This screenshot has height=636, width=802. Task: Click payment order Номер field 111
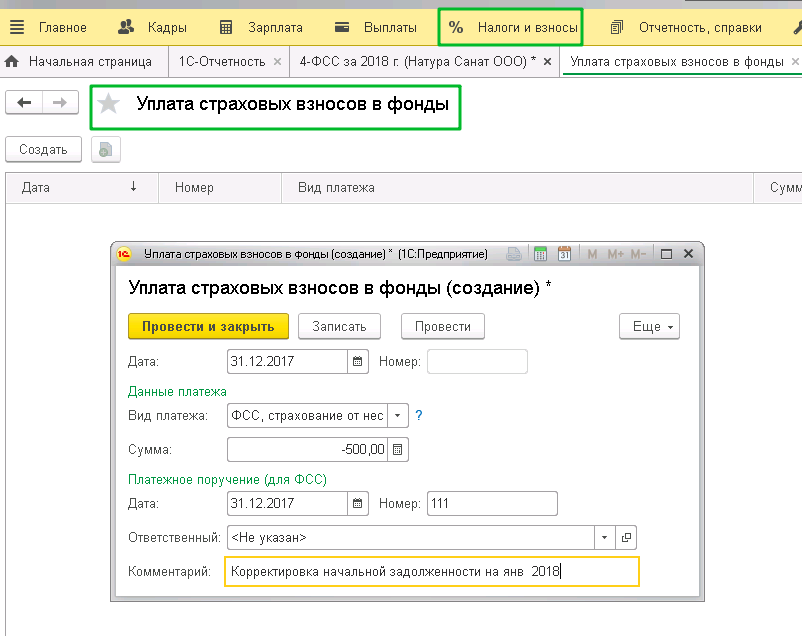point(492,503)
